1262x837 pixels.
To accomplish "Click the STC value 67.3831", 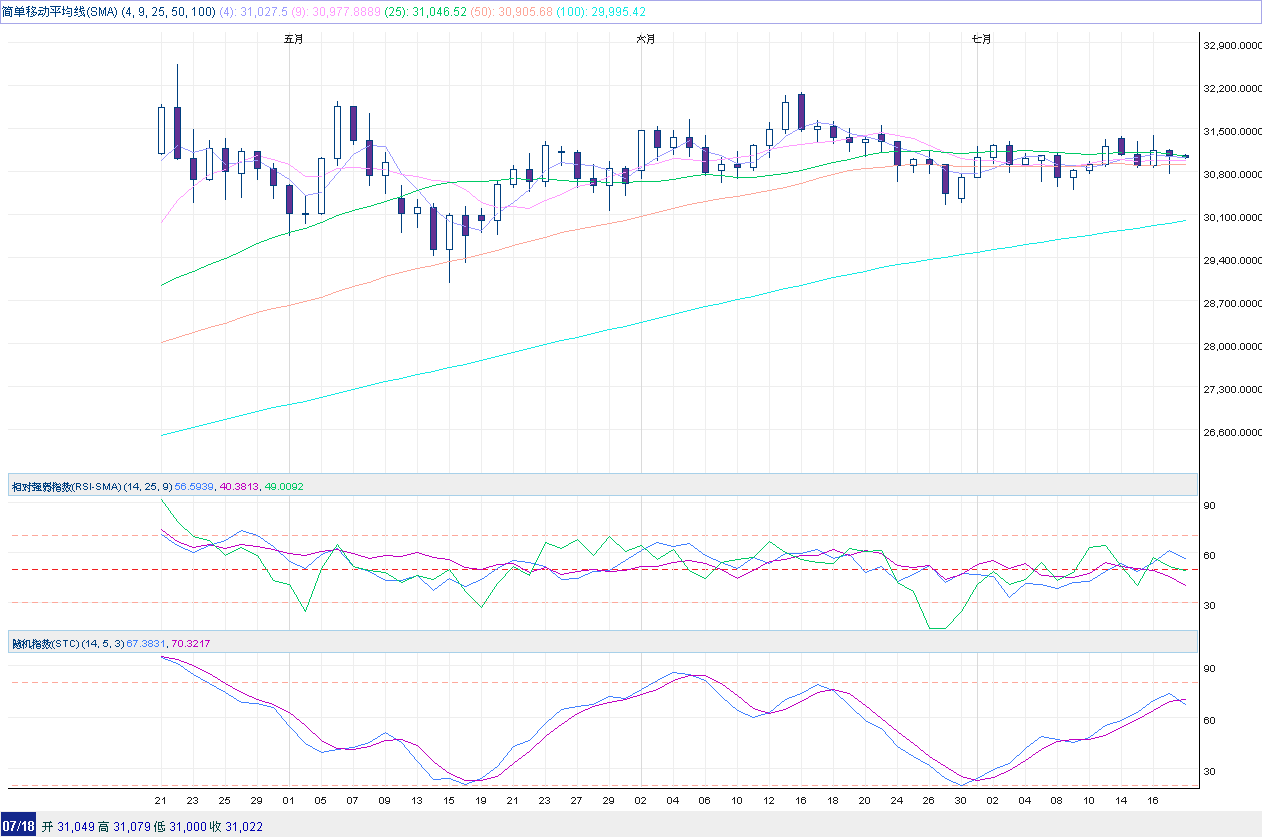I will click(x=148, y=643).
